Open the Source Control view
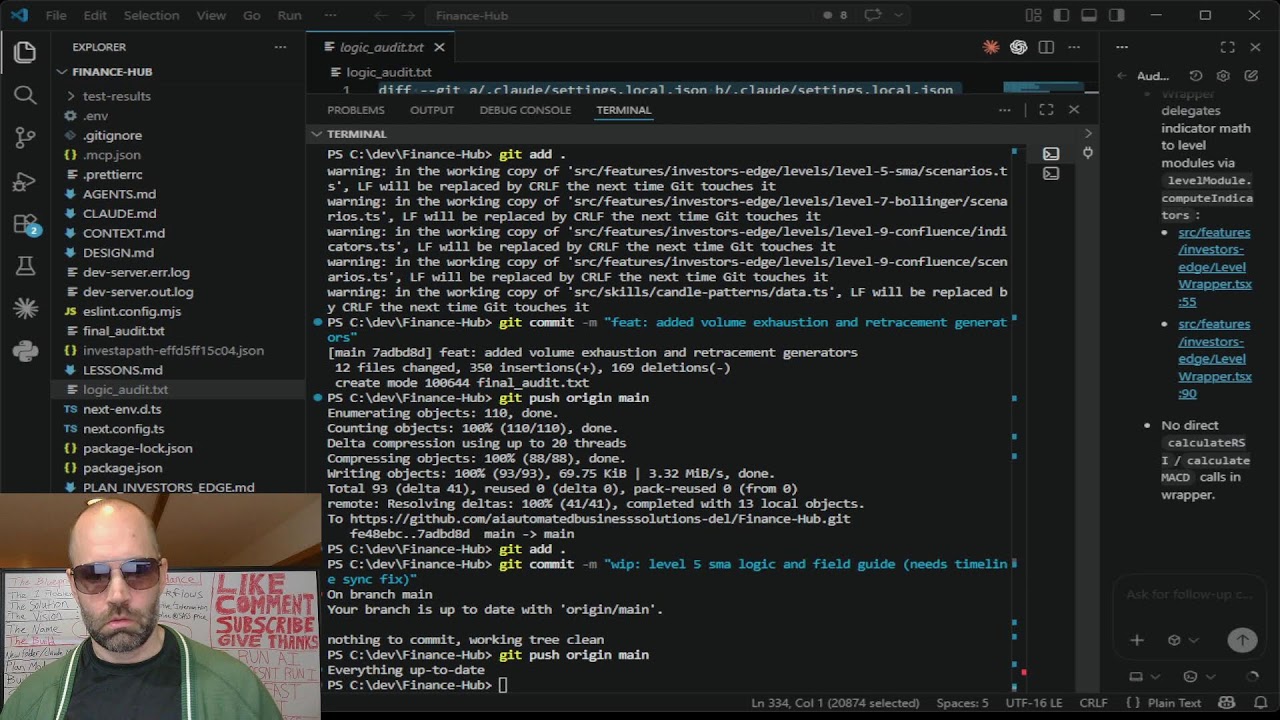The height and width of the screenshot is (720, 1280). 25,138
